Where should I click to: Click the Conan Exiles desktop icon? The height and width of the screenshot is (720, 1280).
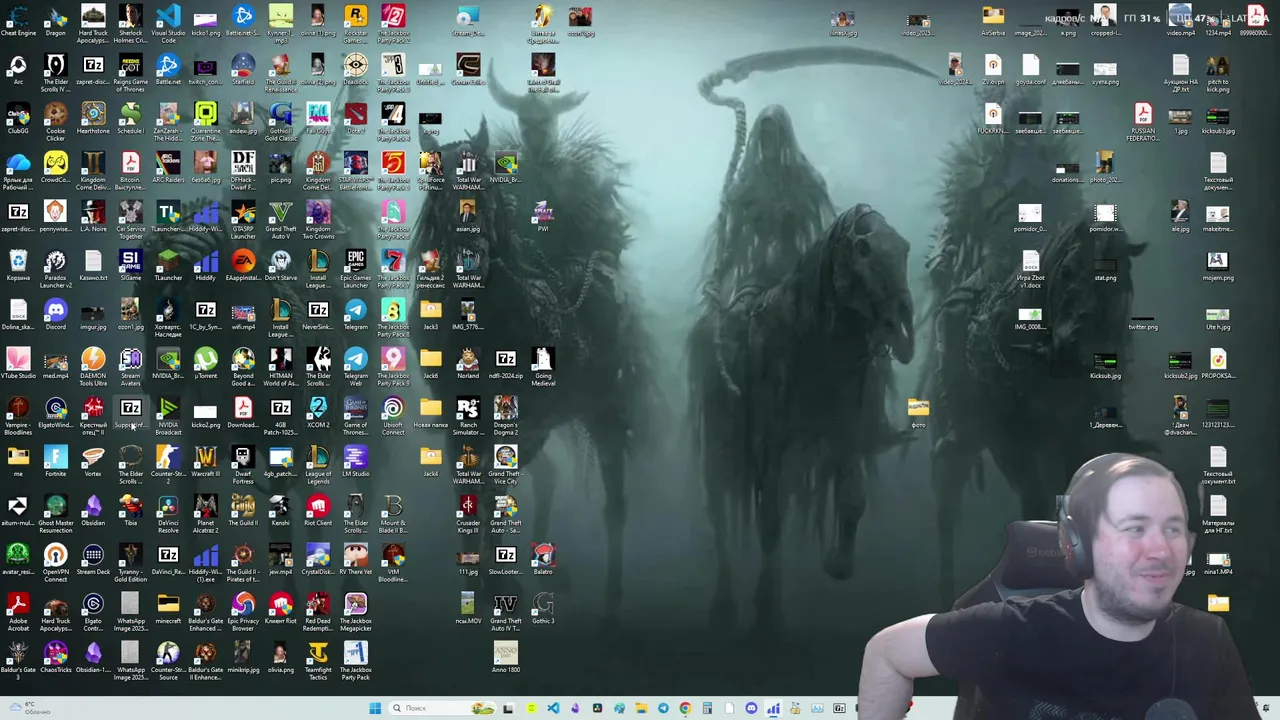coord(468,66)
